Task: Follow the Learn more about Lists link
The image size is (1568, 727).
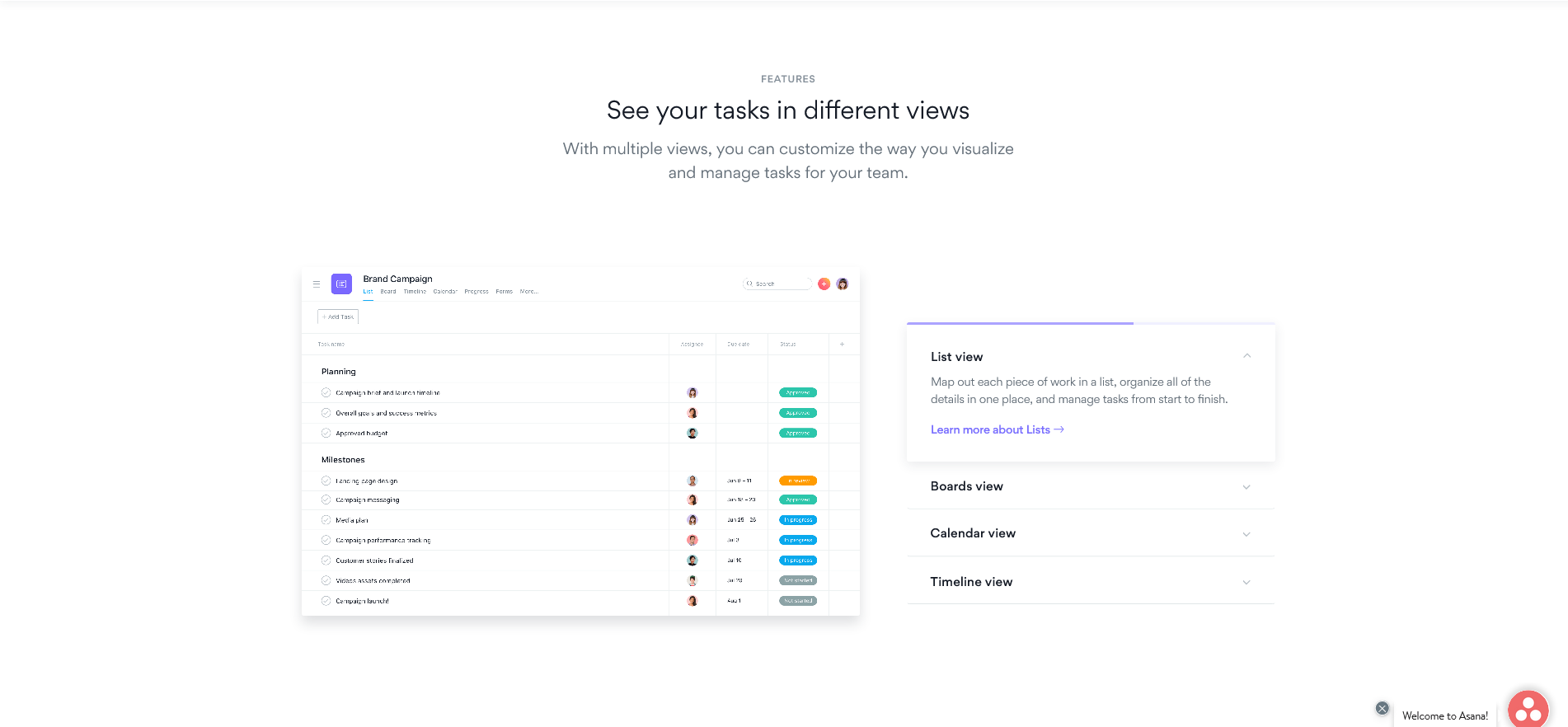Action: [997, 430]
